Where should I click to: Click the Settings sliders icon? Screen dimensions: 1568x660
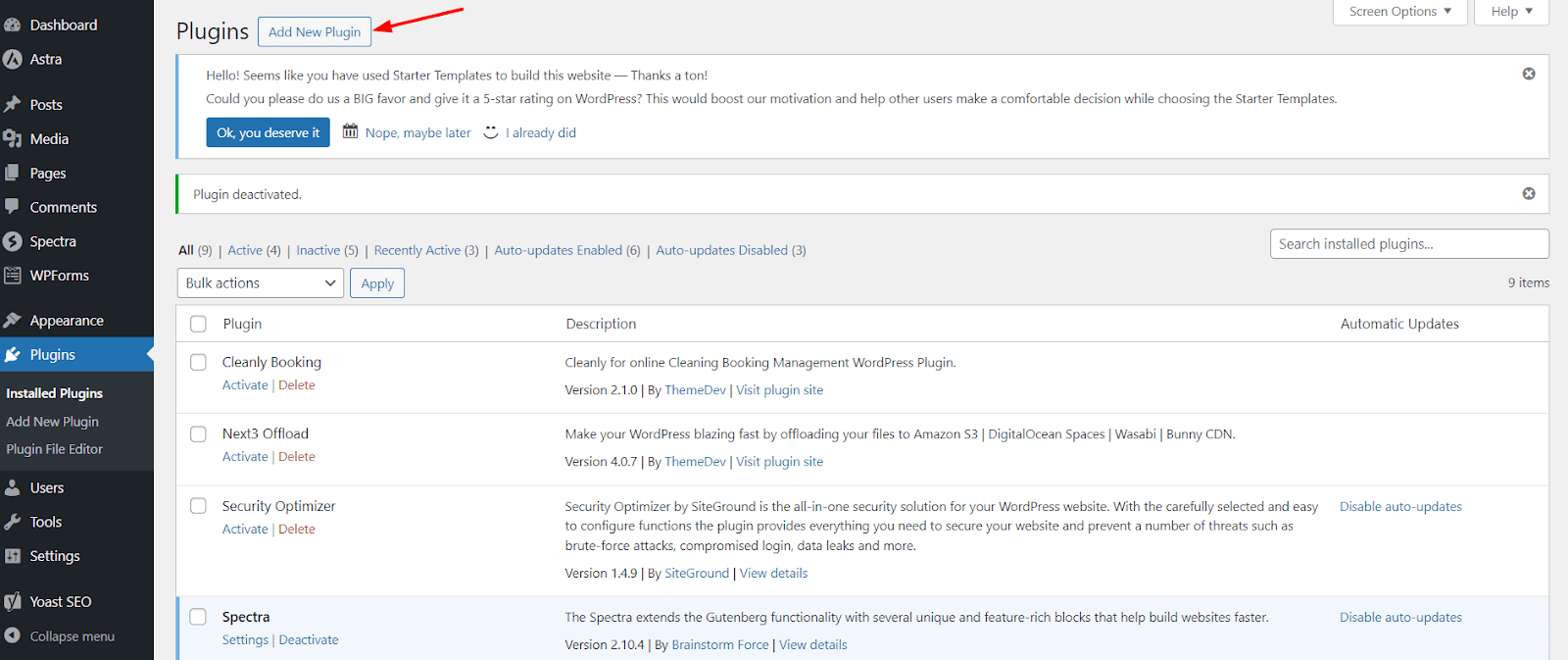coord(13,556)
